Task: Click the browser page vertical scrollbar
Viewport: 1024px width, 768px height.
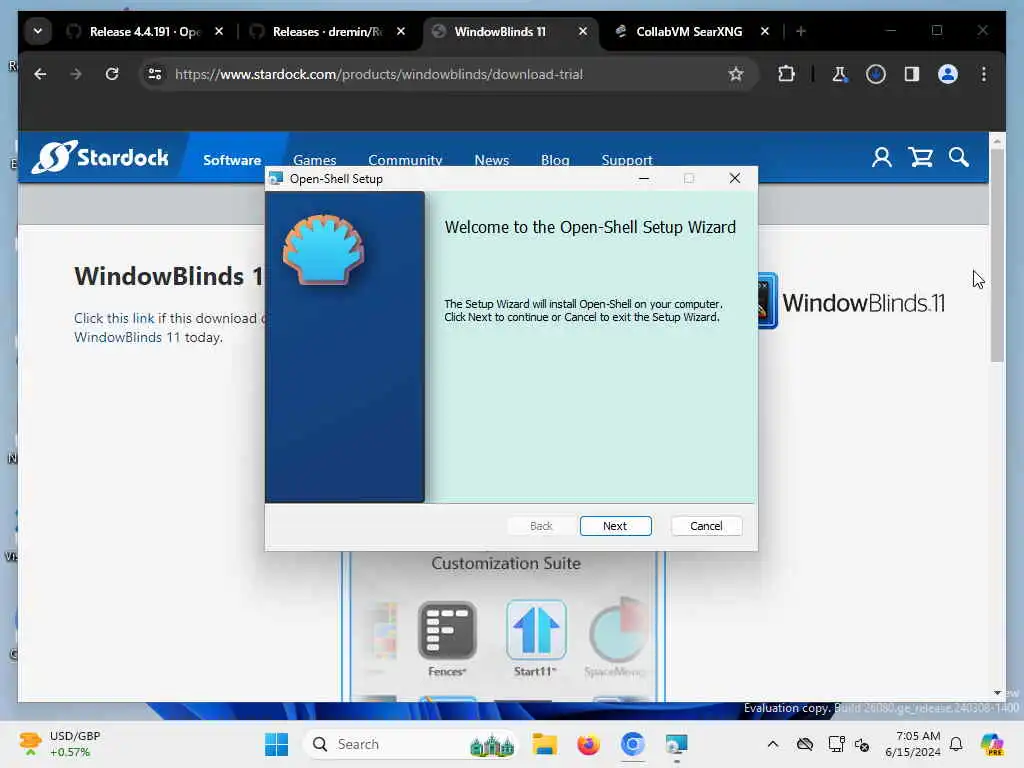Action: click(x=997, y=255)
